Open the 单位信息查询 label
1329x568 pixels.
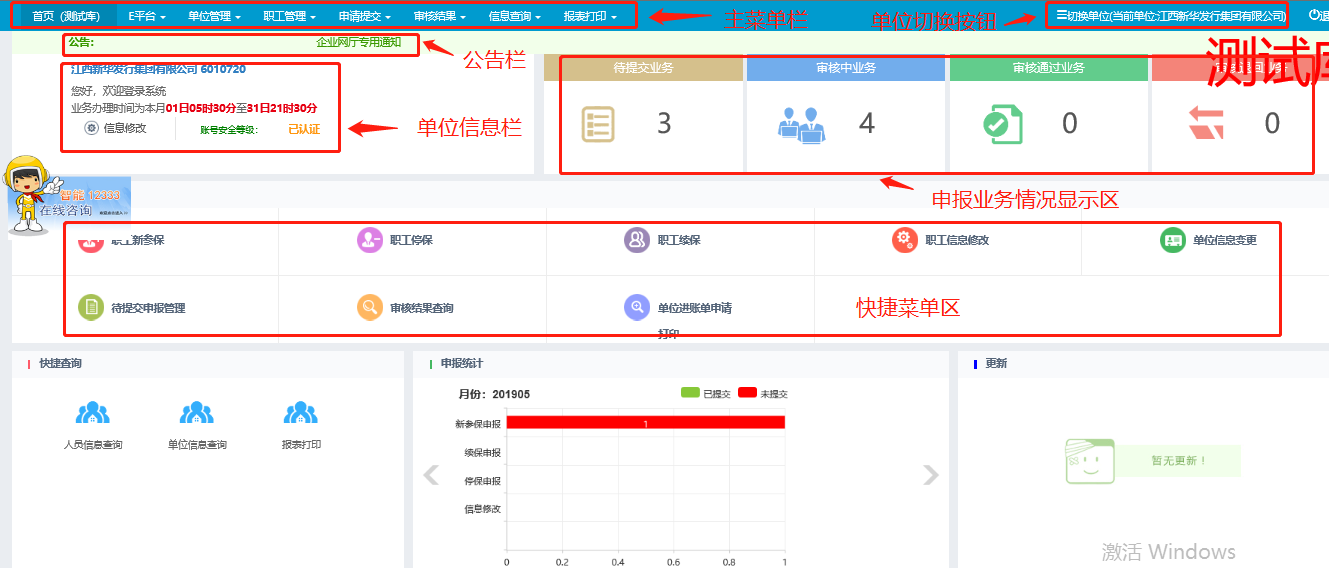(x=197, y=445)
